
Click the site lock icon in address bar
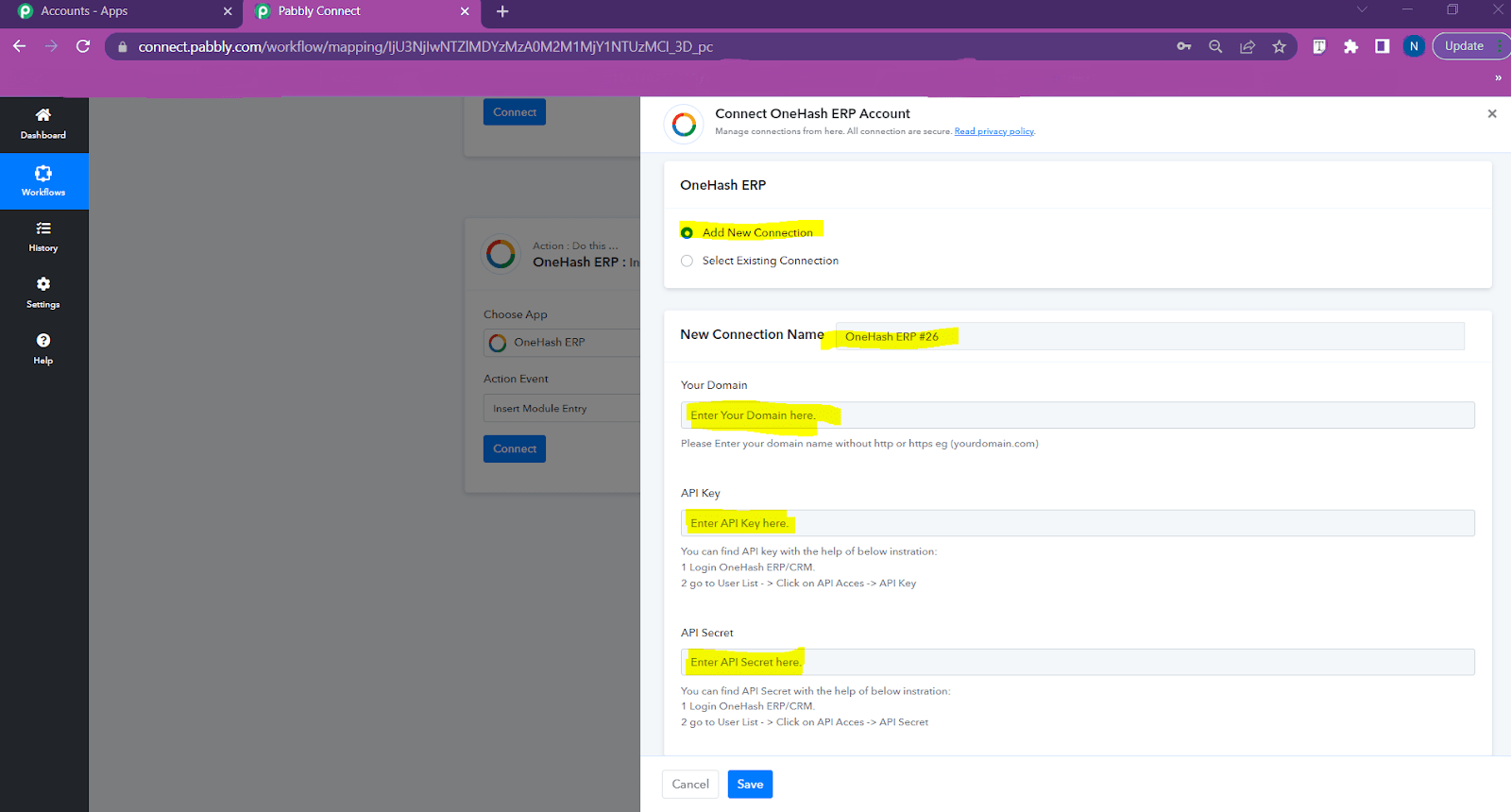point(123,46)
